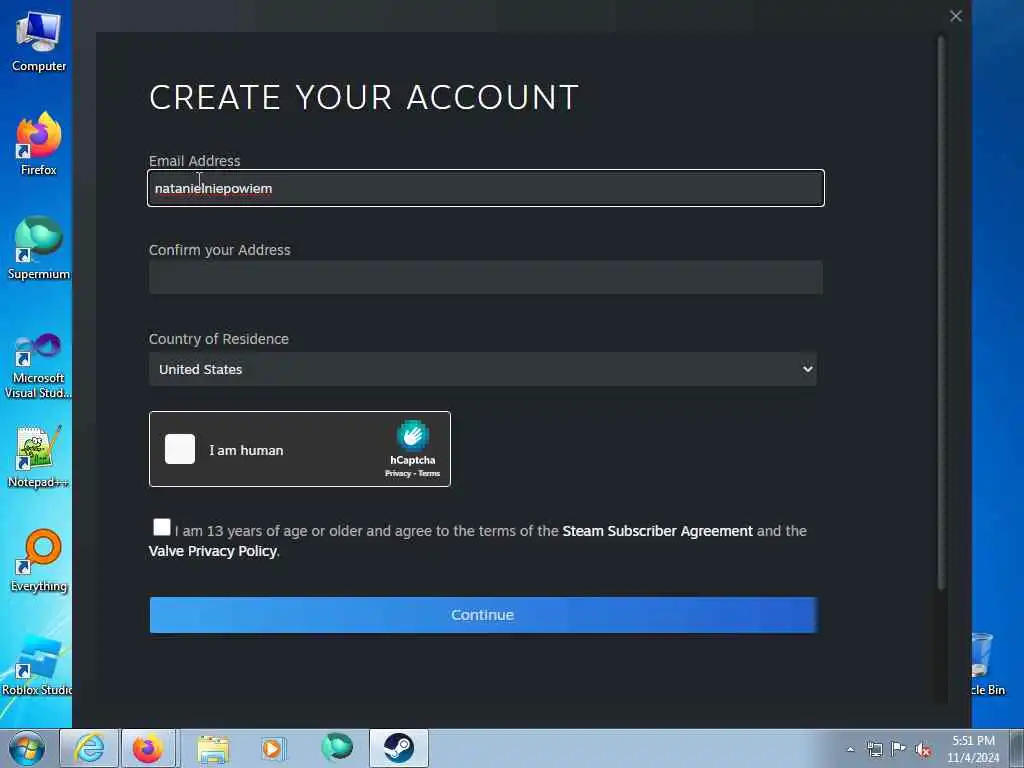Viewport: 1024px width, 768px height.
Task: Switch to Firefox in the taskbar
Action: [148, 748]
